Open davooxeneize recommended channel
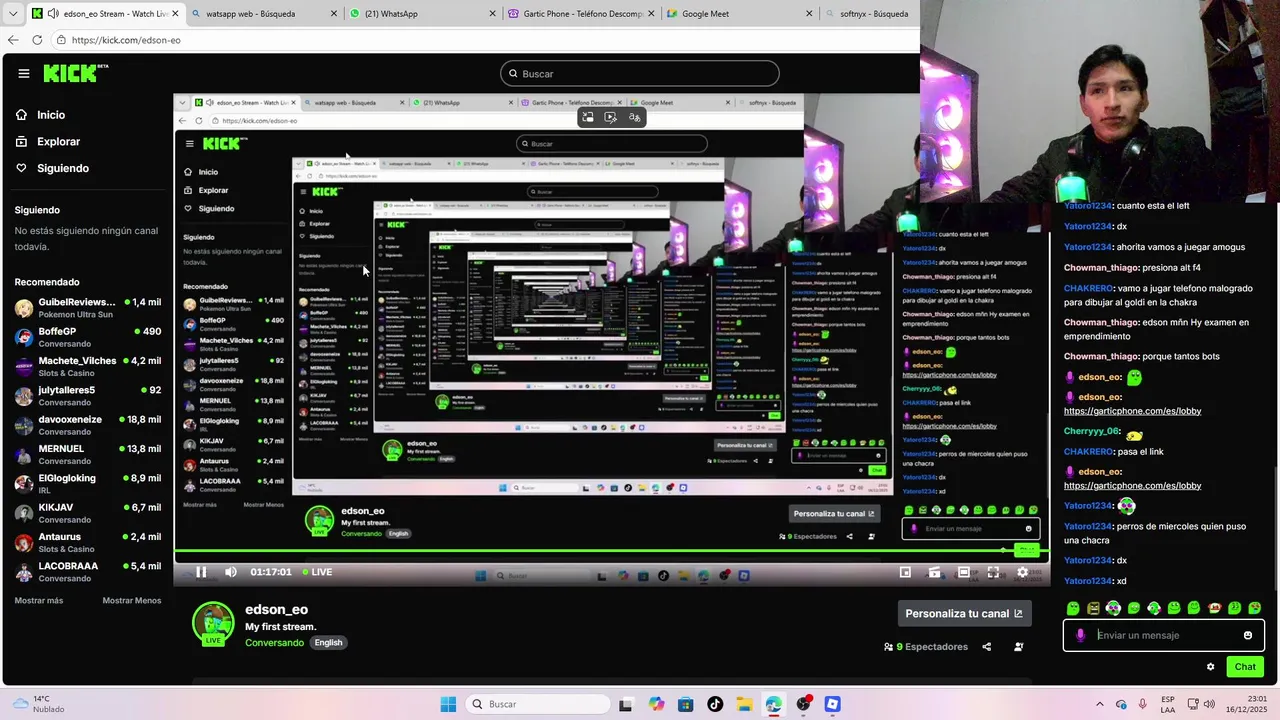Screen dimensions: 1280x720 pos(88,425)
